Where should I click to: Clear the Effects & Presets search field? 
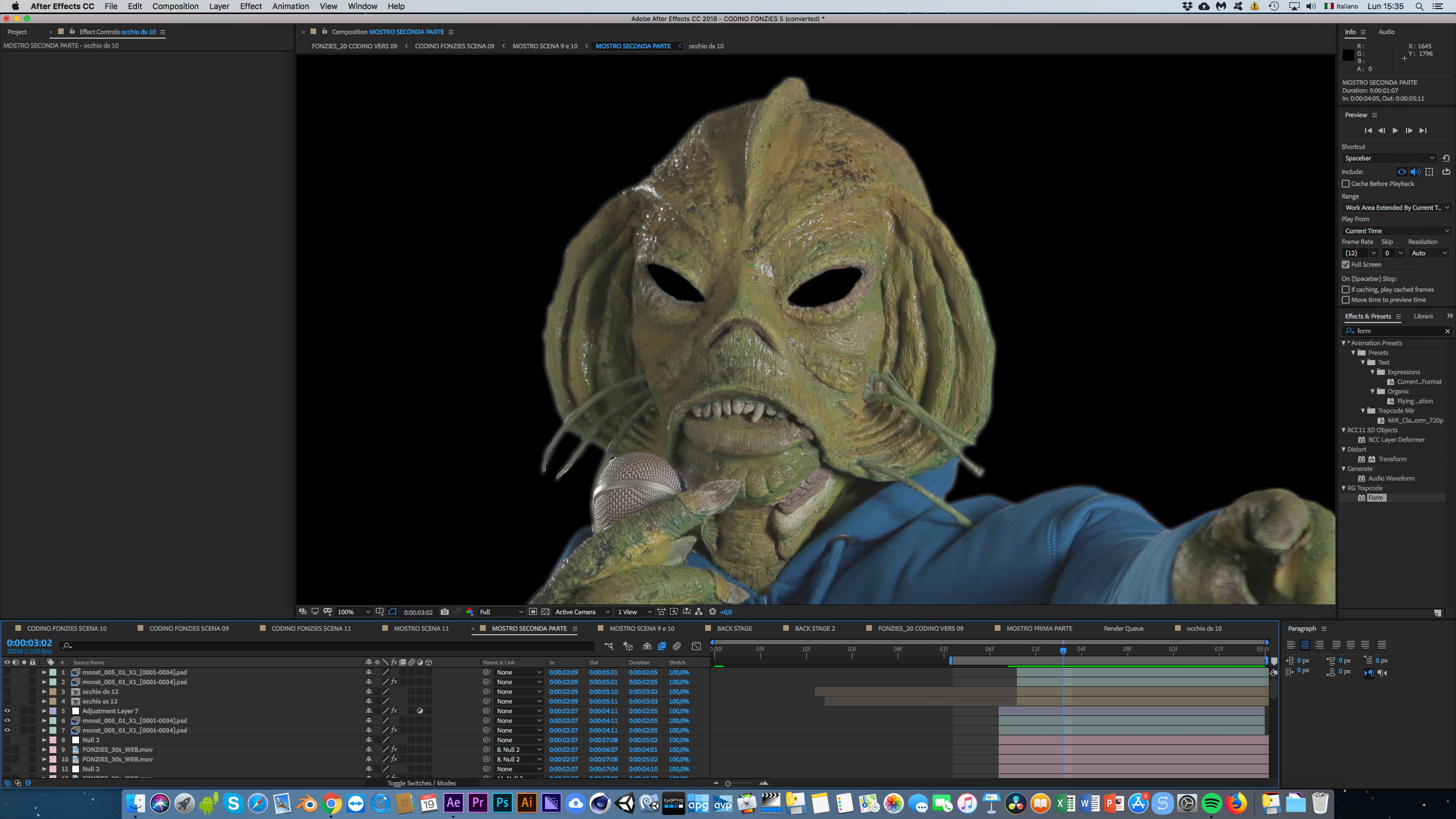(x=1447, y=331)
